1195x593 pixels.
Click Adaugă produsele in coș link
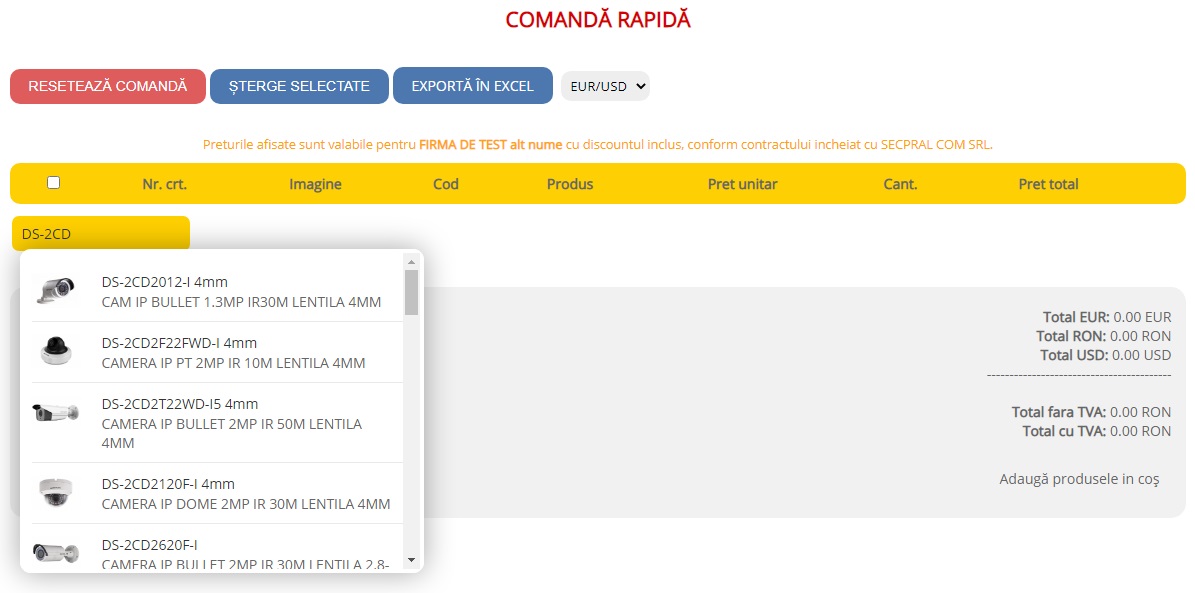pos(1079,479)
